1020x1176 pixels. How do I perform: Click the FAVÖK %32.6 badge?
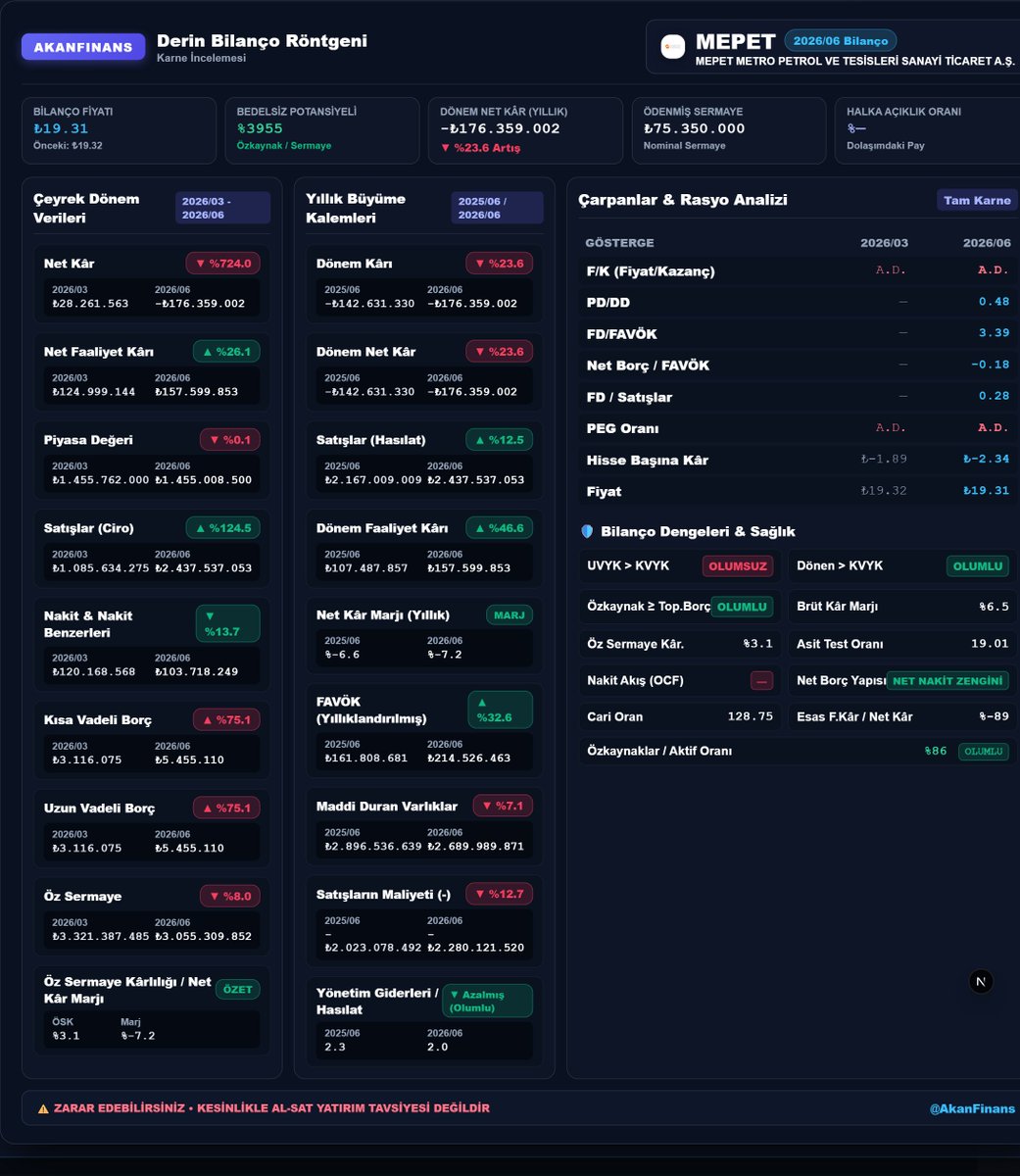pos(500,710)
